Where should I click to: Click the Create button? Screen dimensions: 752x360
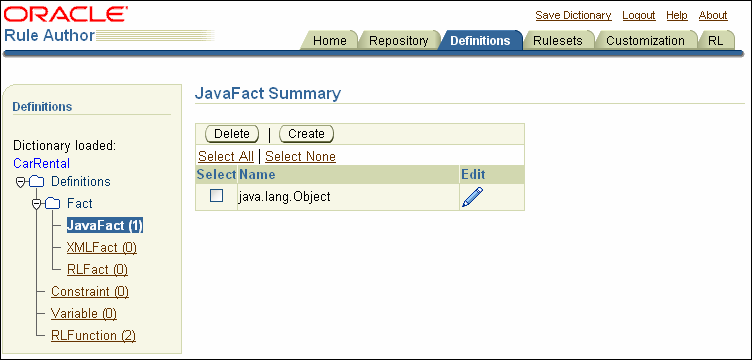point(306,134)
